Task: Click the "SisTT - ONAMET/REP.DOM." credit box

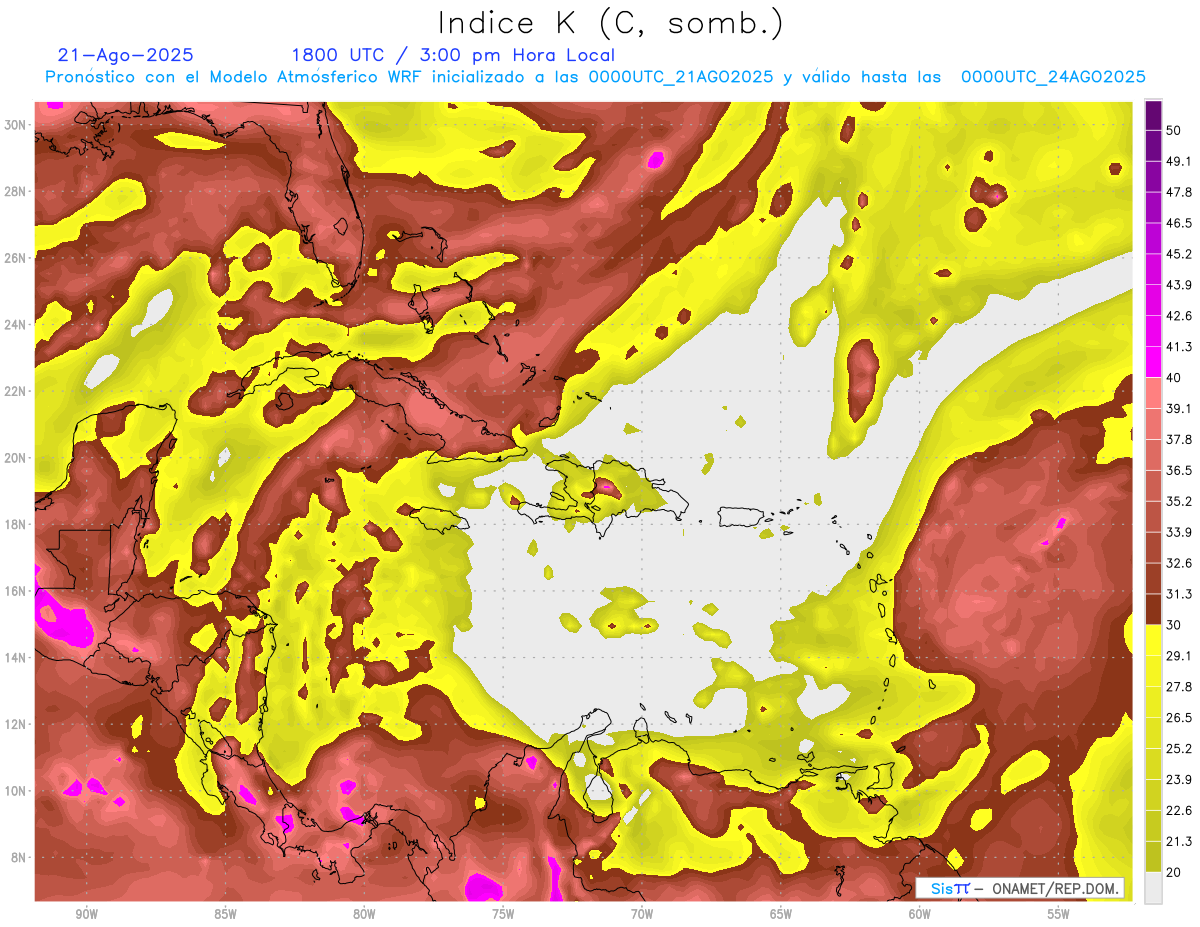Action: 1022,888
